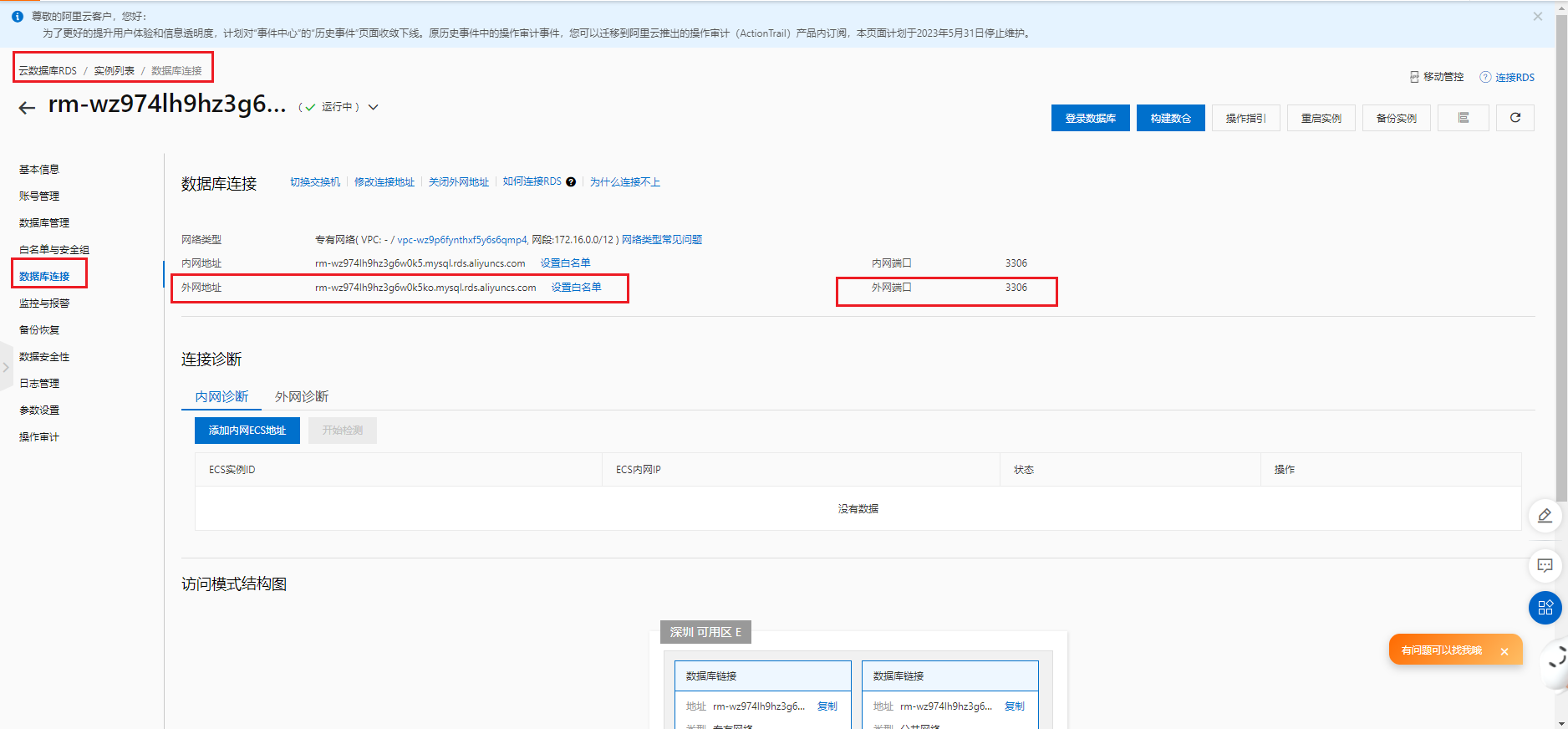Click the disabled 开始检测 button

(343, 431)
